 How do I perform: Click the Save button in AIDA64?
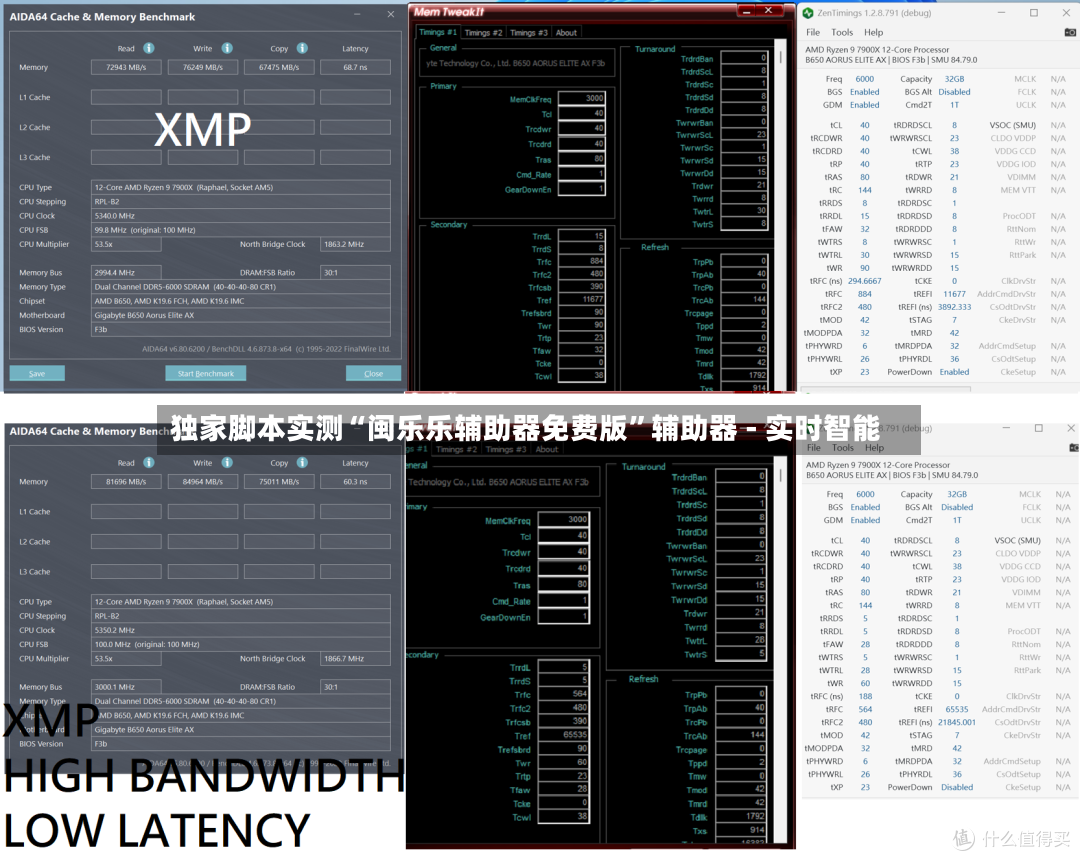click(x=37, y=373)
